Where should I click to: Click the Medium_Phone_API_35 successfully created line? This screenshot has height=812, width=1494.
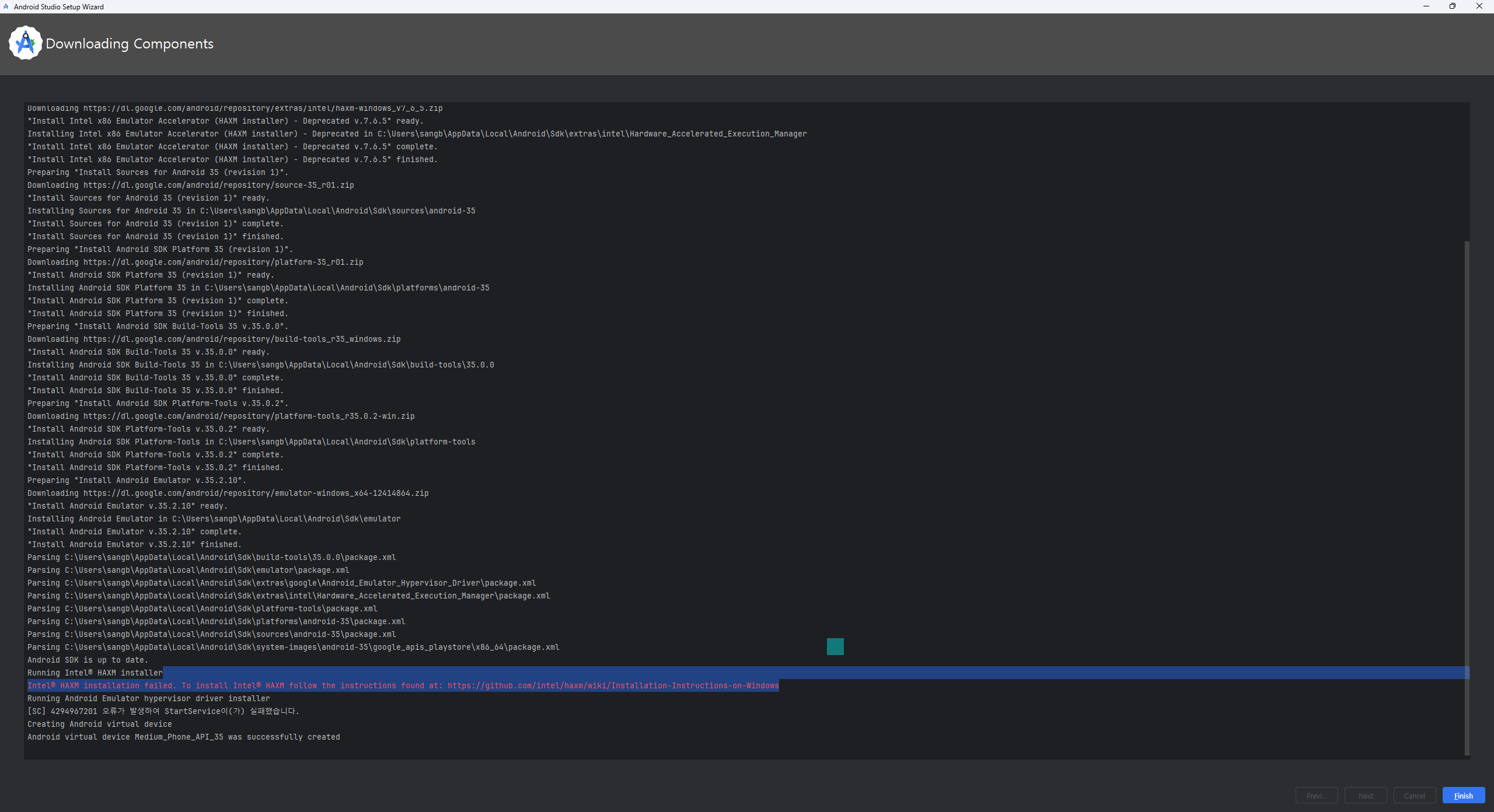pyautogui.click(x=183, y=737)
